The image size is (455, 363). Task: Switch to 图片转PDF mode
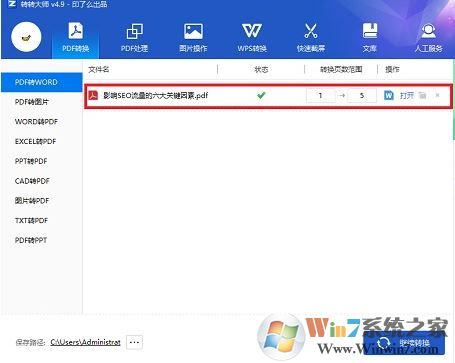(32, 201)
